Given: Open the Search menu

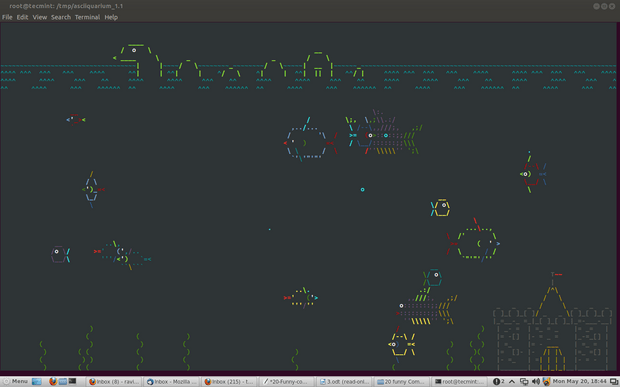Looking at the screenshot, I should pyautogui.click(x=61, y=17).
